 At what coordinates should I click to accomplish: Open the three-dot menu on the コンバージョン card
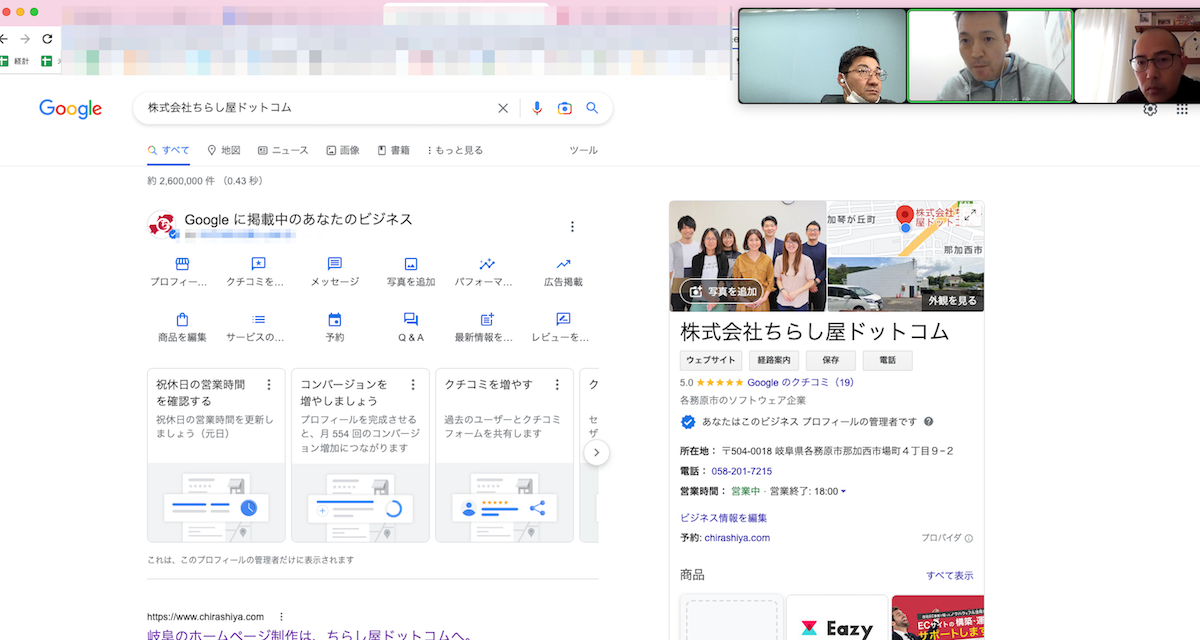pyautogui.click(x=413, y=385)
